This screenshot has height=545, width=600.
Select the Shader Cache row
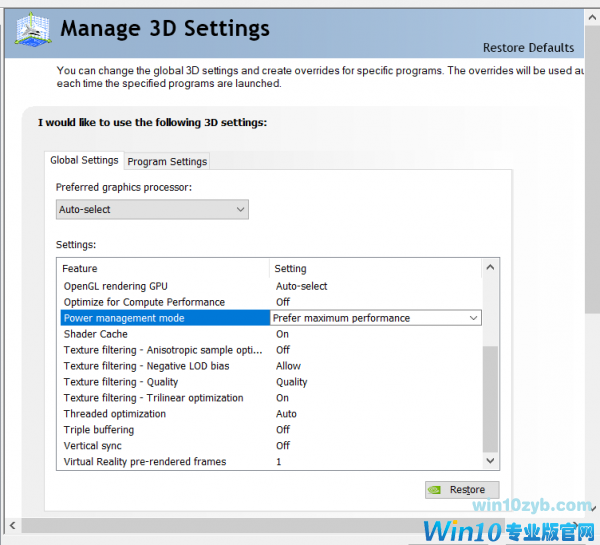pos(272,334)
